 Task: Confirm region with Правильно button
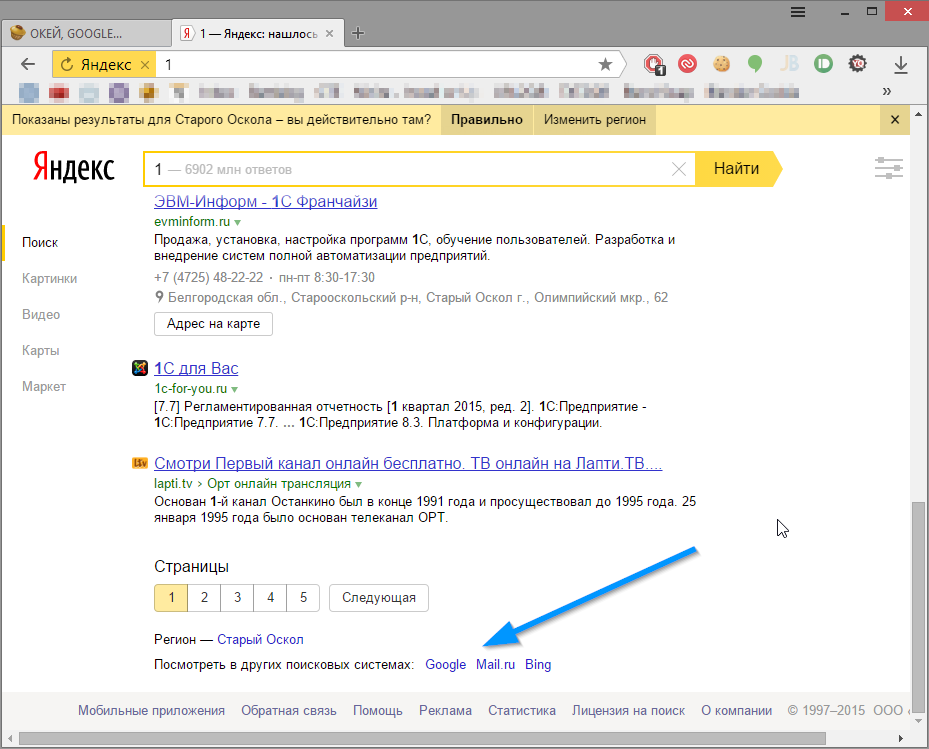486,120
